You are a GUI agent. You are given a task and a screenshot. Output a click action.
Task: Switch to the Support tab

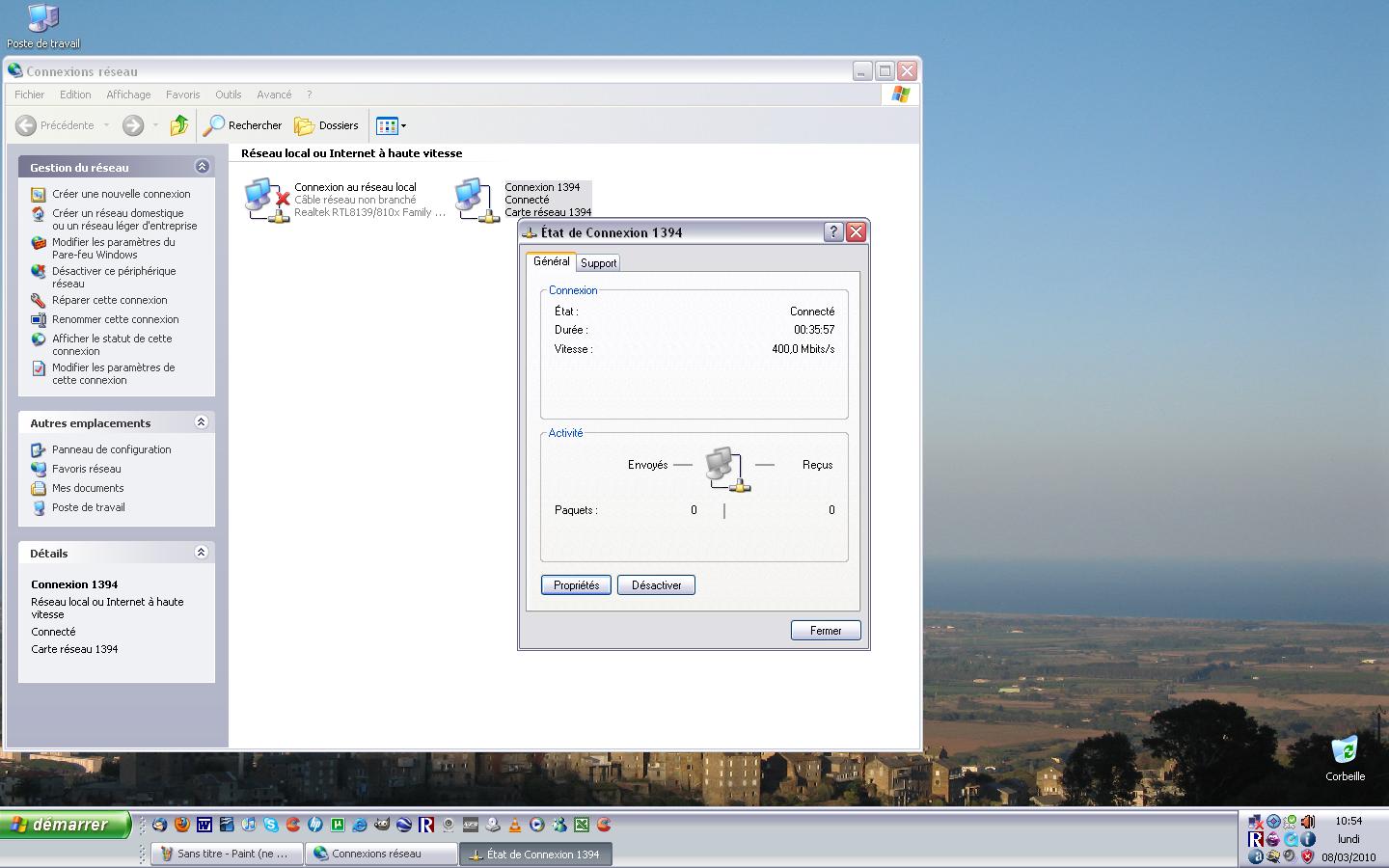point(598,263)
